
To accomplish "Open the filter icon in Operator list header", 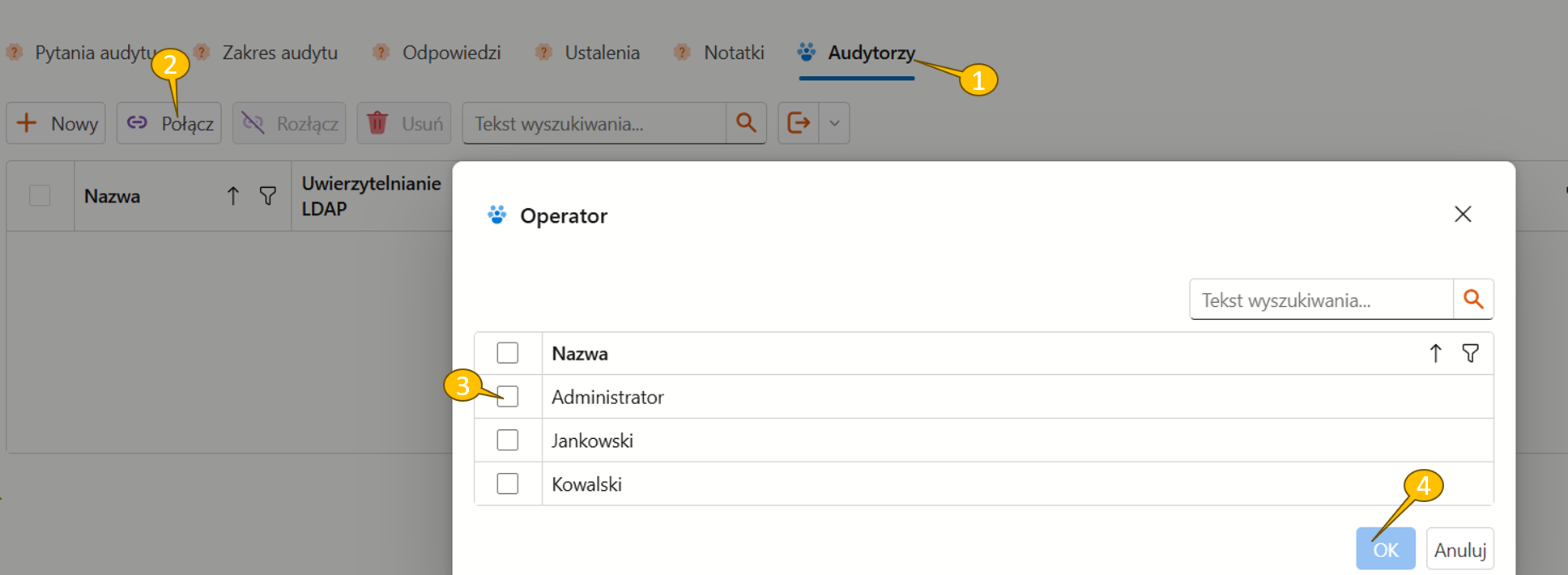I will click(x=1471, y=353).
